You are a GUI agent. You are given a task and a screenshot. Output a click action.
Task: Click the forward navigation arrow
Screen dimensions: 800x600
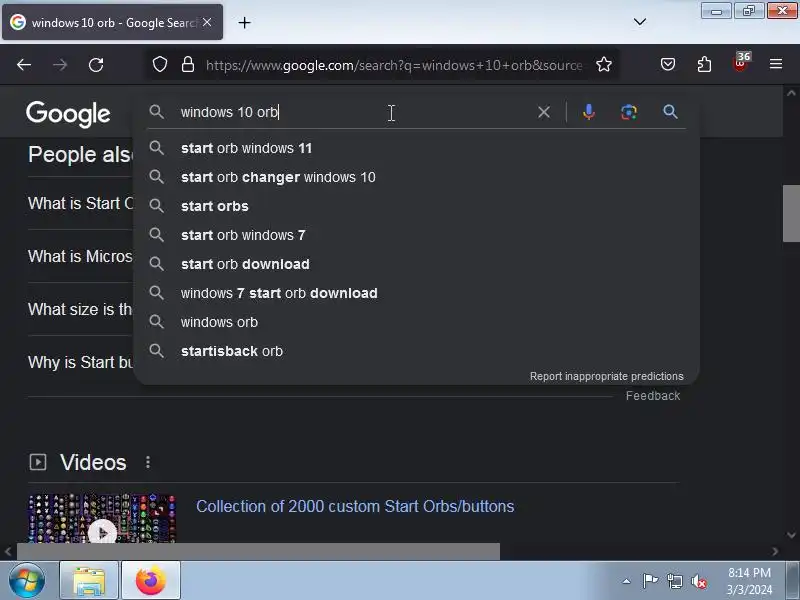click(60, 65)
